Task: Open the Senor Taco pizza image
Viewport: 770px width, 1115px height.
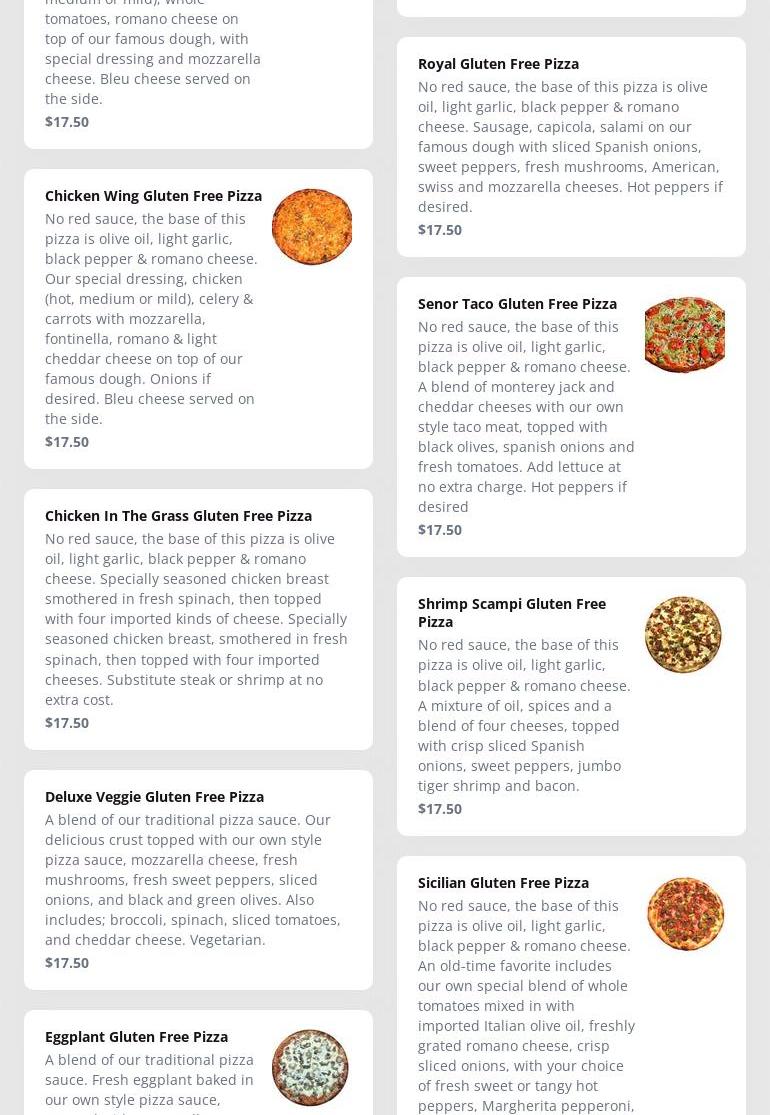Action: (x=685, y=335)
